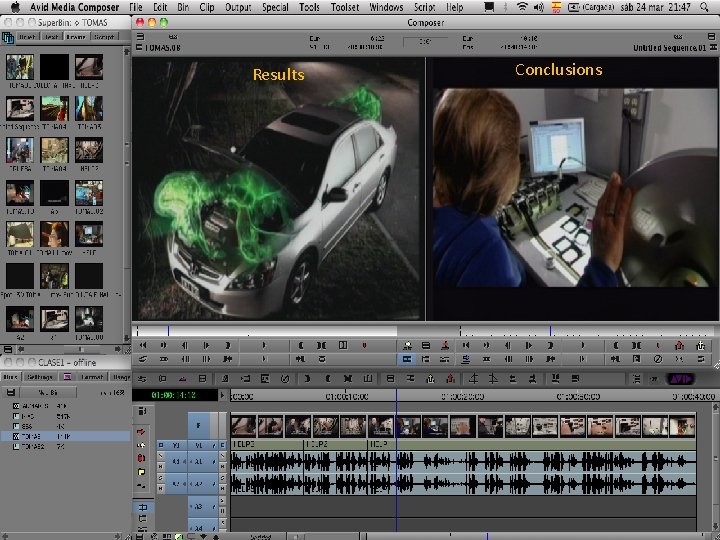Toggle the A1 audio track selector

(199, 463)
